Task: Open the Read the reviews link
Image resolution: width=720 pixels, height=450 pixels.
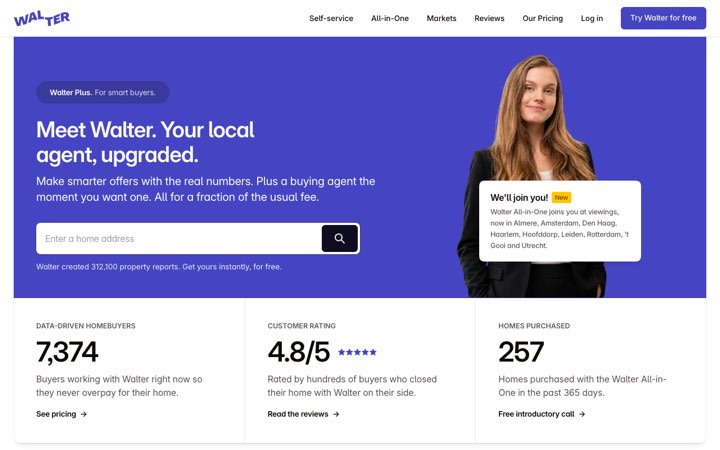Action: [x=303, y=414]
